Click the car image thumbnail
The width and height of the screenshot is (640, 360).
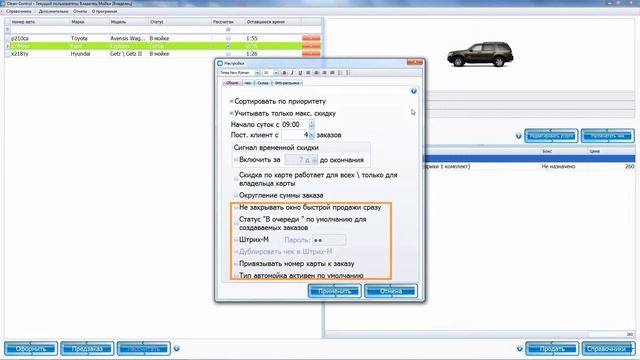point(480,54)
